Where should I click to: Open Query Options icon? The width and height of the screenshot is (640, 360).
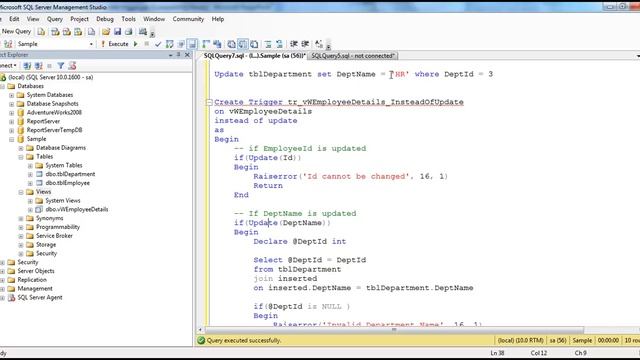click(181, 44)
